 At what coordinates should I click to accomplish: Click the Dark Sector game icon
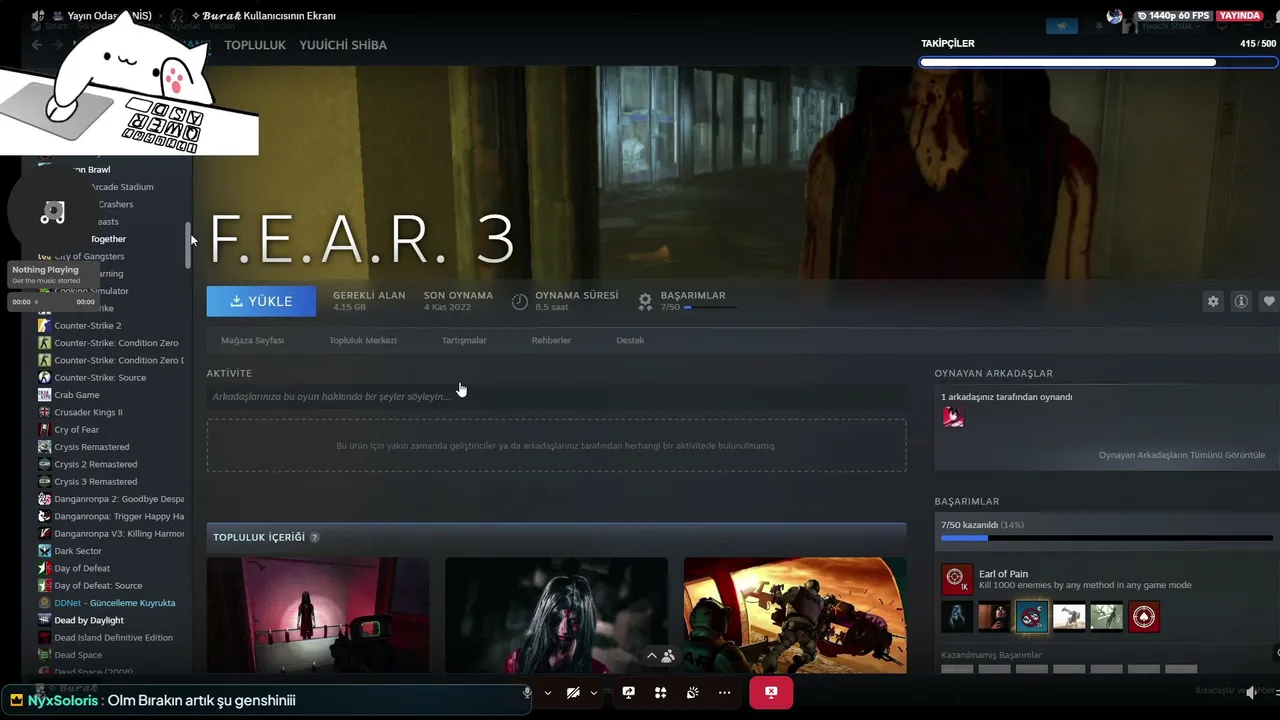tap(44, 551)
